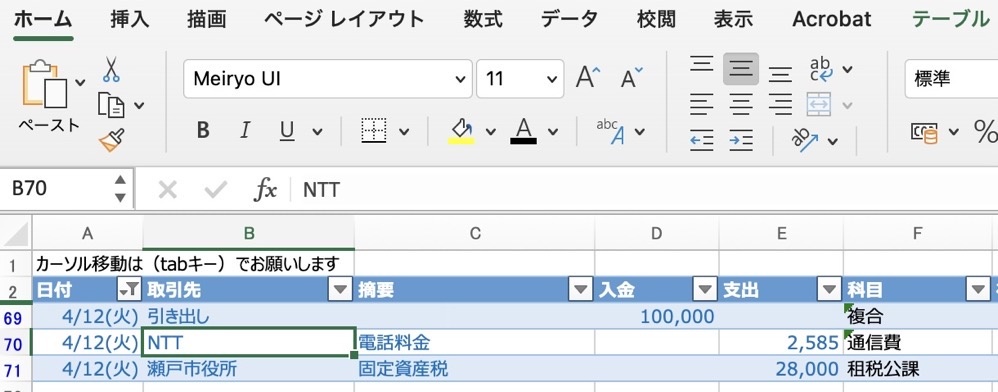Align text left horizontally
This screenshot has height=392, width=998.
[702, 103]
